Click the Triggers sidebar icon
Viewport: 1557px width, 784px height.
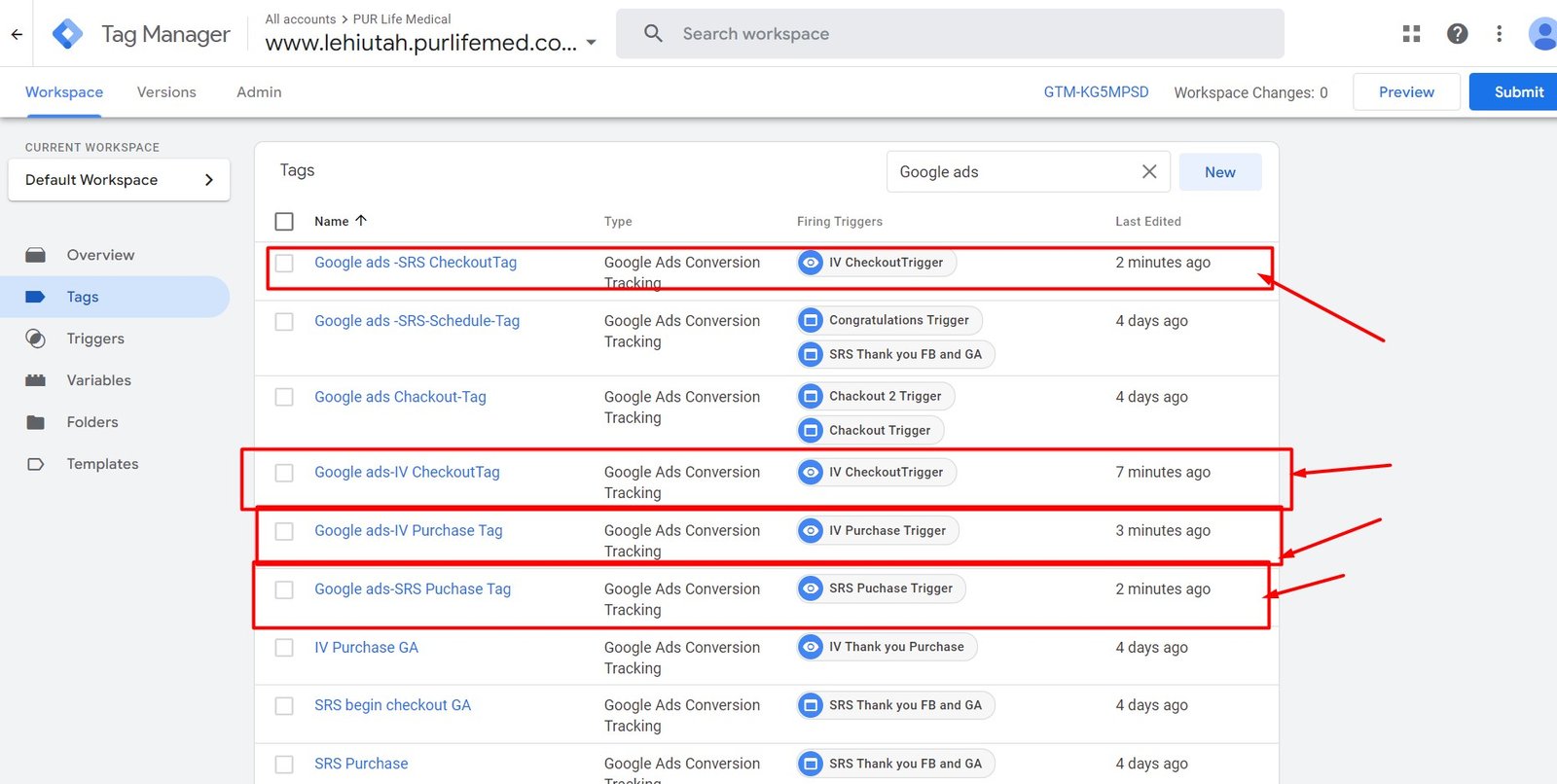tap(36, 339)
